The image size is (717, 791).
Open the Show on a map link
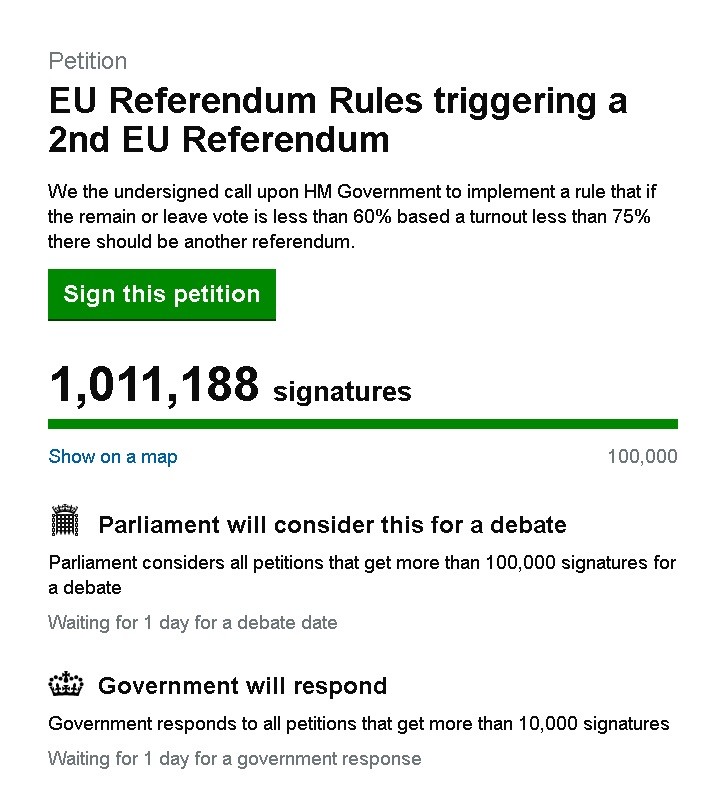(x=113, y=457)
